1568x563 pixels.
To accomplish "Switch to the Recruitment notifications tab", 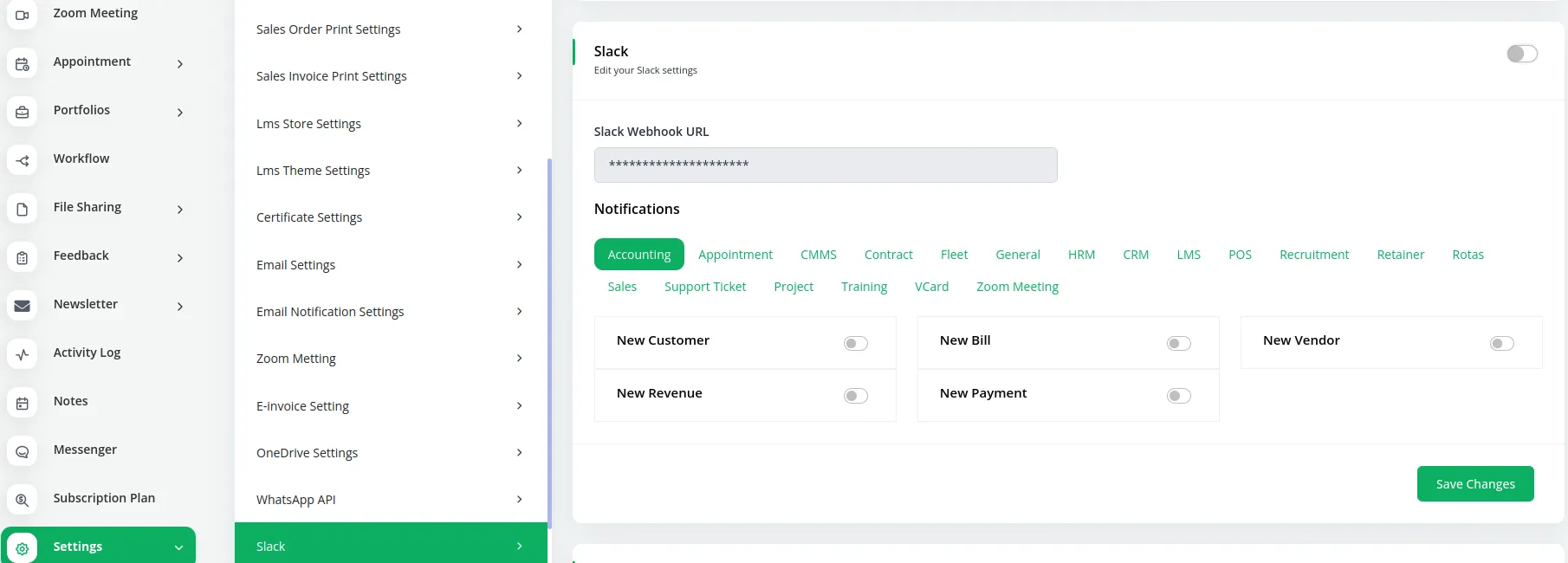I will (1313, 255).
